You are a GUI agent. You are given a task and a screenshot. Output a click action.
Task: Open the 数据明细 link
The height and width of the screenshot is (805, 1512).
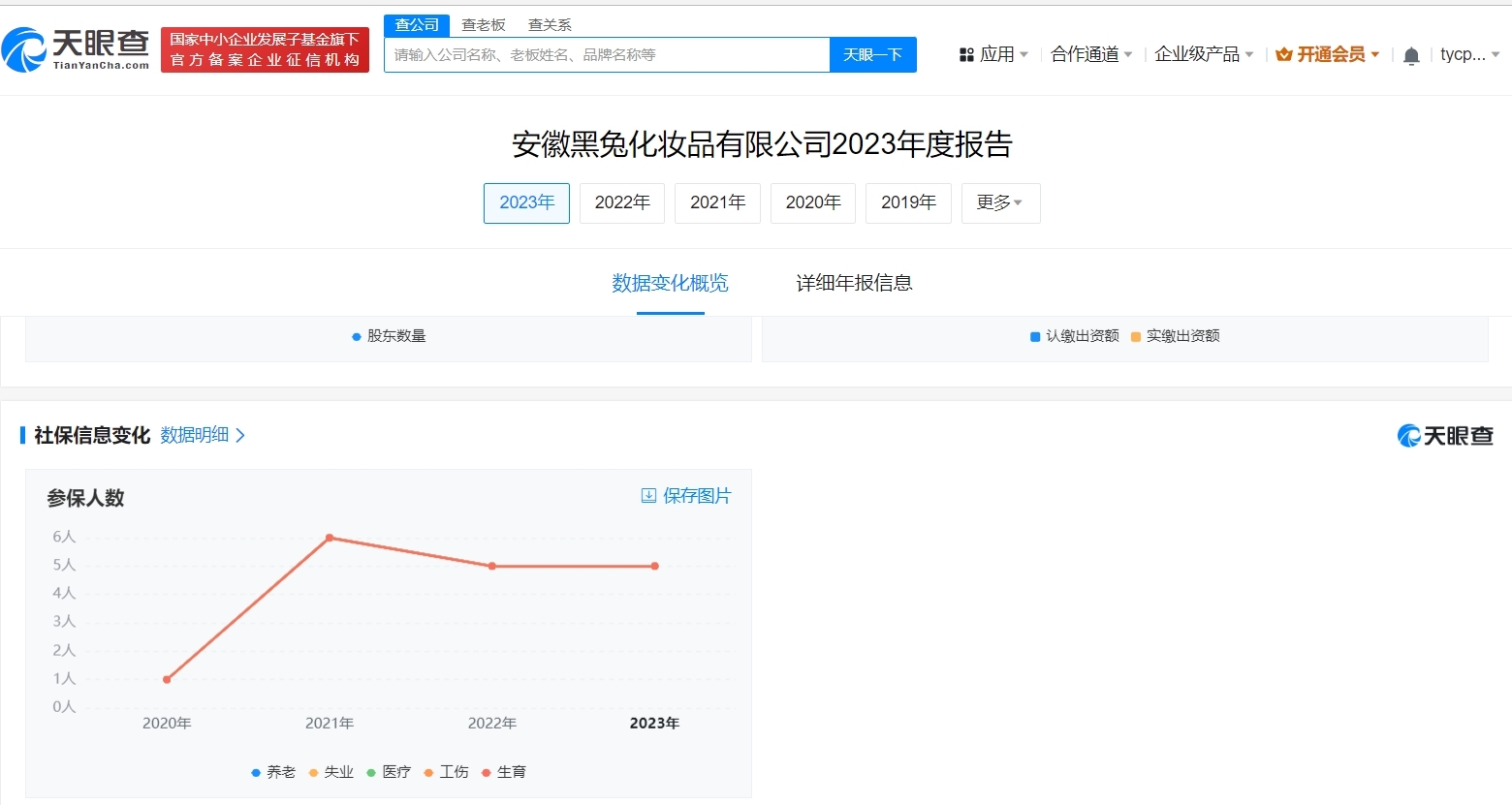[195, 435]
